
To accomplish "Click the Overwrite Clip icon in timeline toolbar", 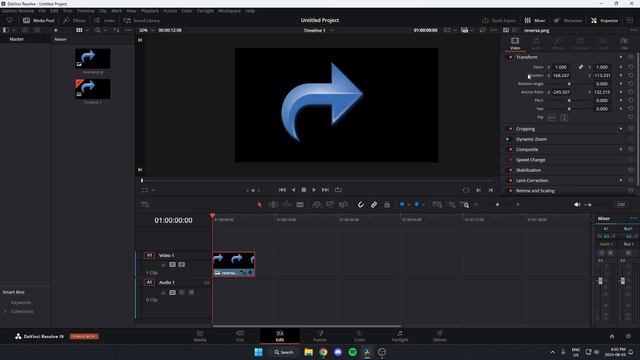I will click(330, 204).
